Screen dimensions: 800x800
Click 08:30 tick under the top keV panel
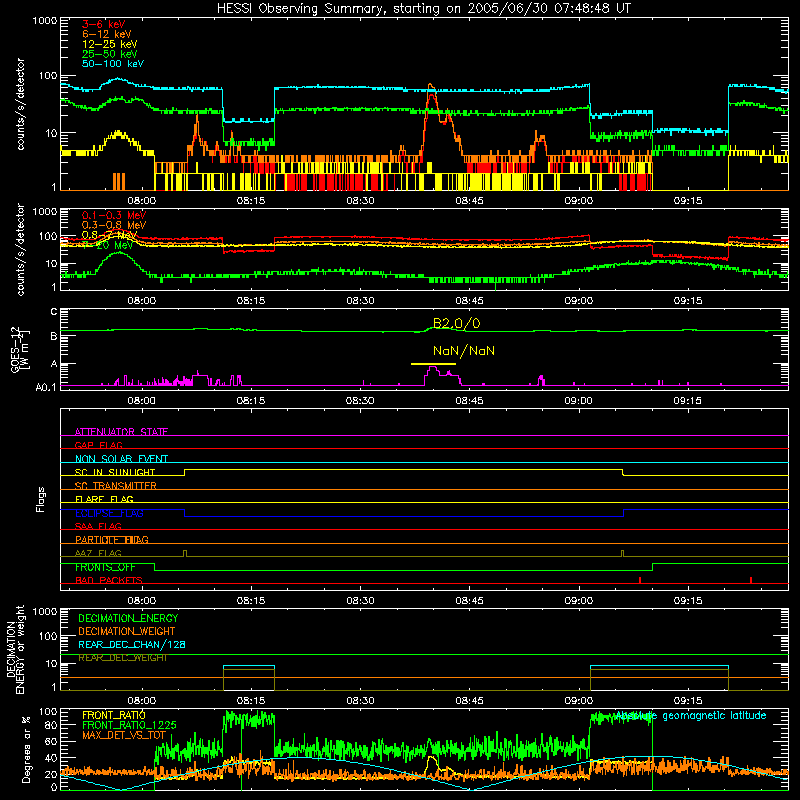360,201
